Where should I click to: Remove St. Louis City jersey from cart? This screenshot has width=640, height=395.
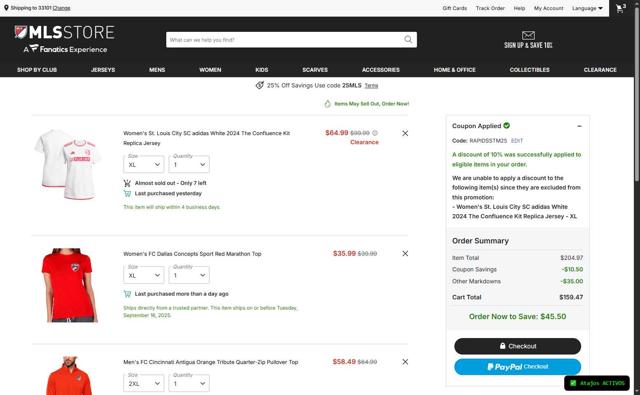pyautogui.click(x=405, y=133)
